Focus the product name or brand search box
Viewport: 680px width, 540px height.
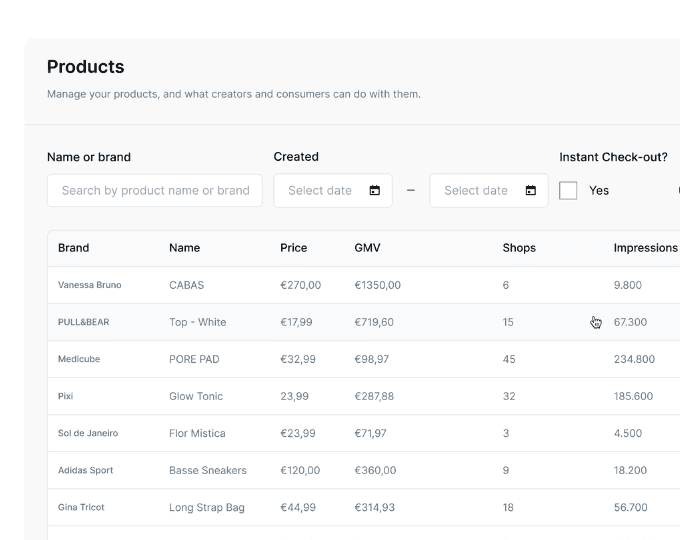(155, 190)
